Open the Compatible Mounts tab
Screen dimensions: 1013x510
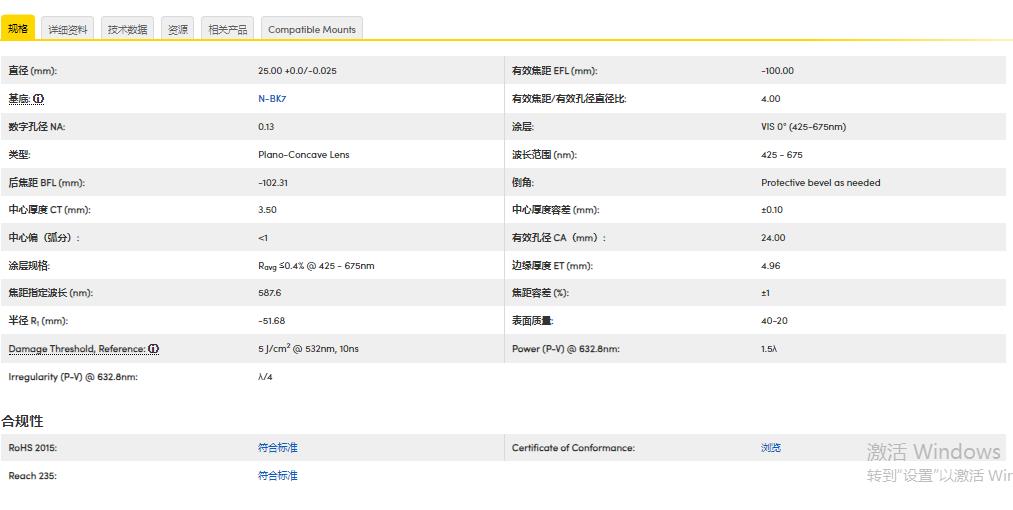[x=311, y=30]
